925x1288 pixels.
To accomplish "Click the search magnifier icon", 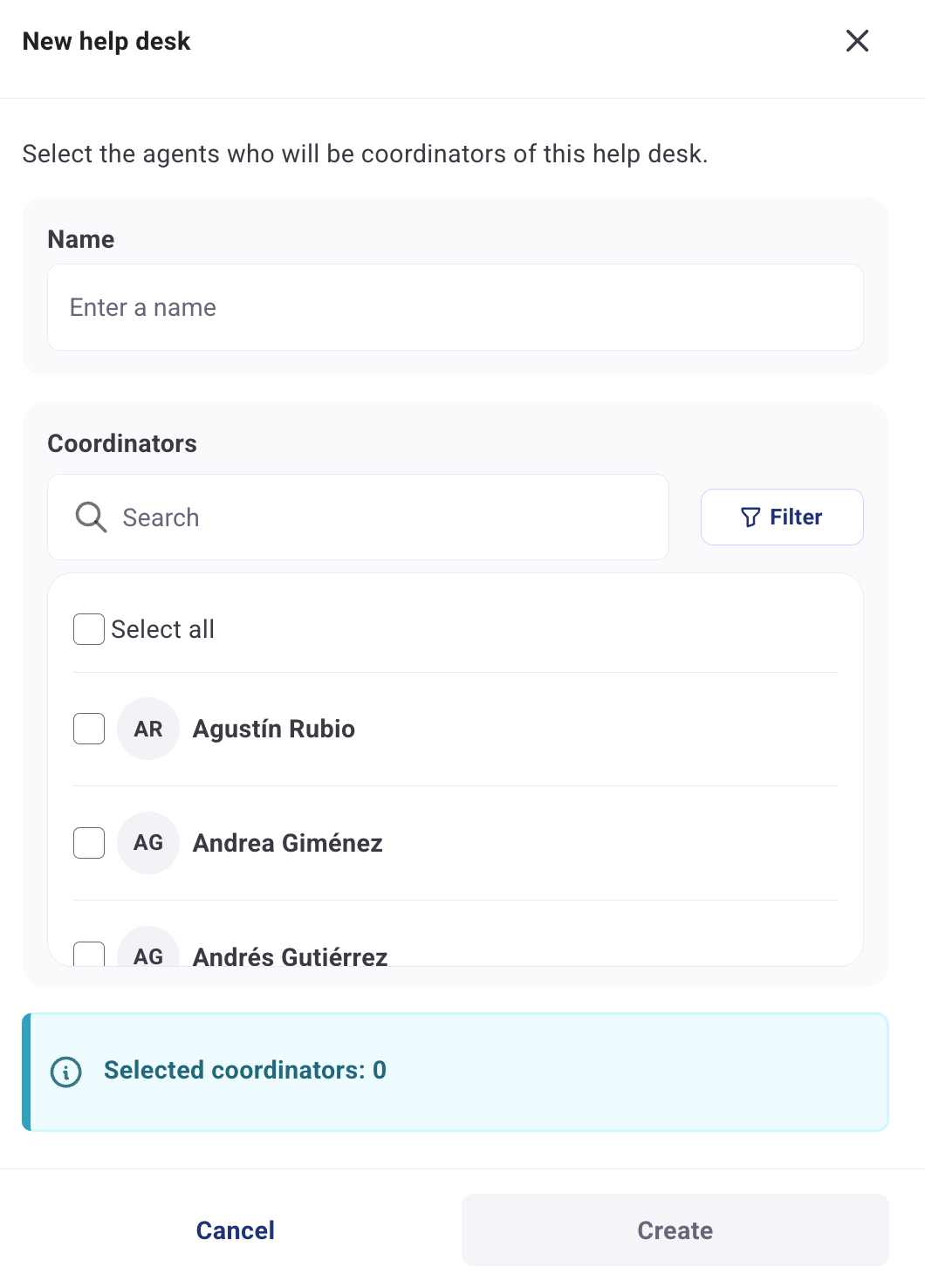I will [x=91, y=517].
